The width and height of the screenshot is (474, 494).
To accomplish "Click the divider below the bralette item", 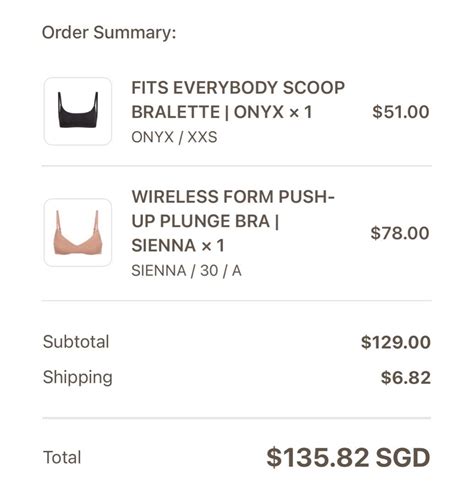I will 237,165.
